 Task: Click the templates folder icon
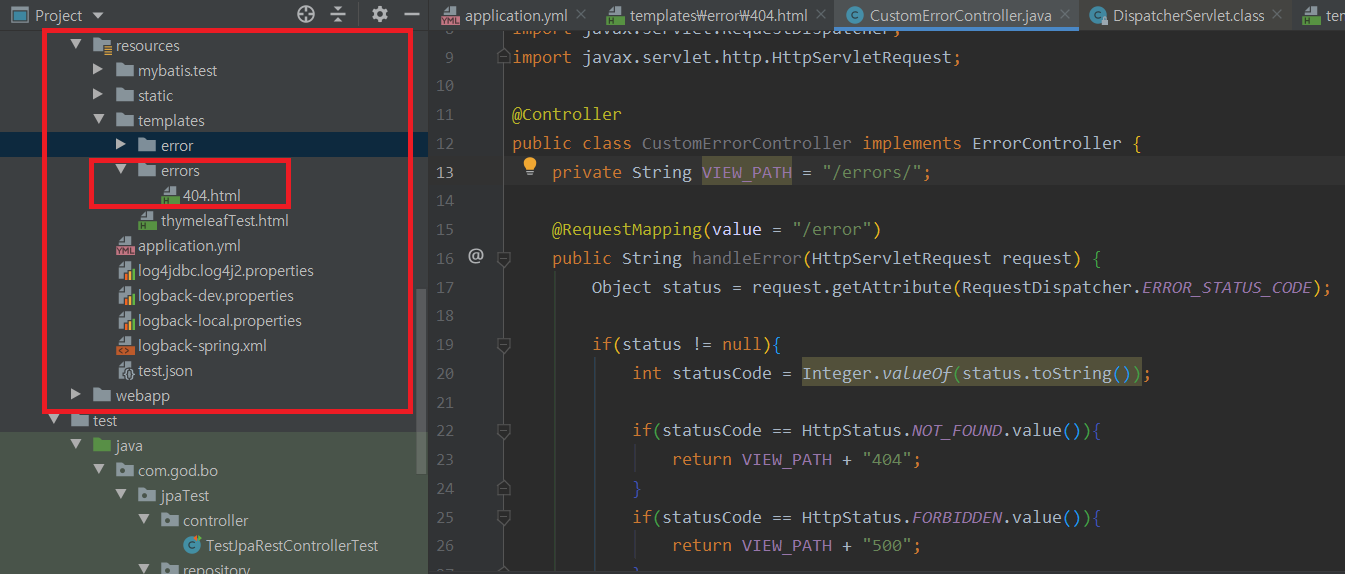(125, 120)
